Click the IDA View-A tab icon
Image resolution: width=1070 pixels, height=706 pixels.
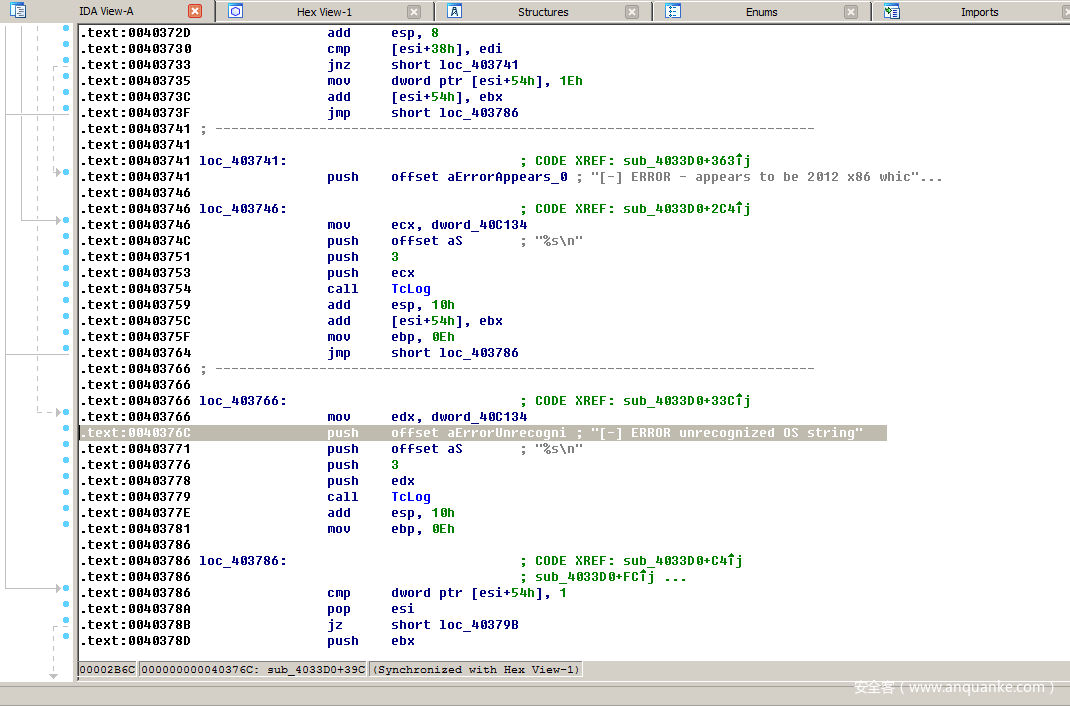tap(18, 11)
